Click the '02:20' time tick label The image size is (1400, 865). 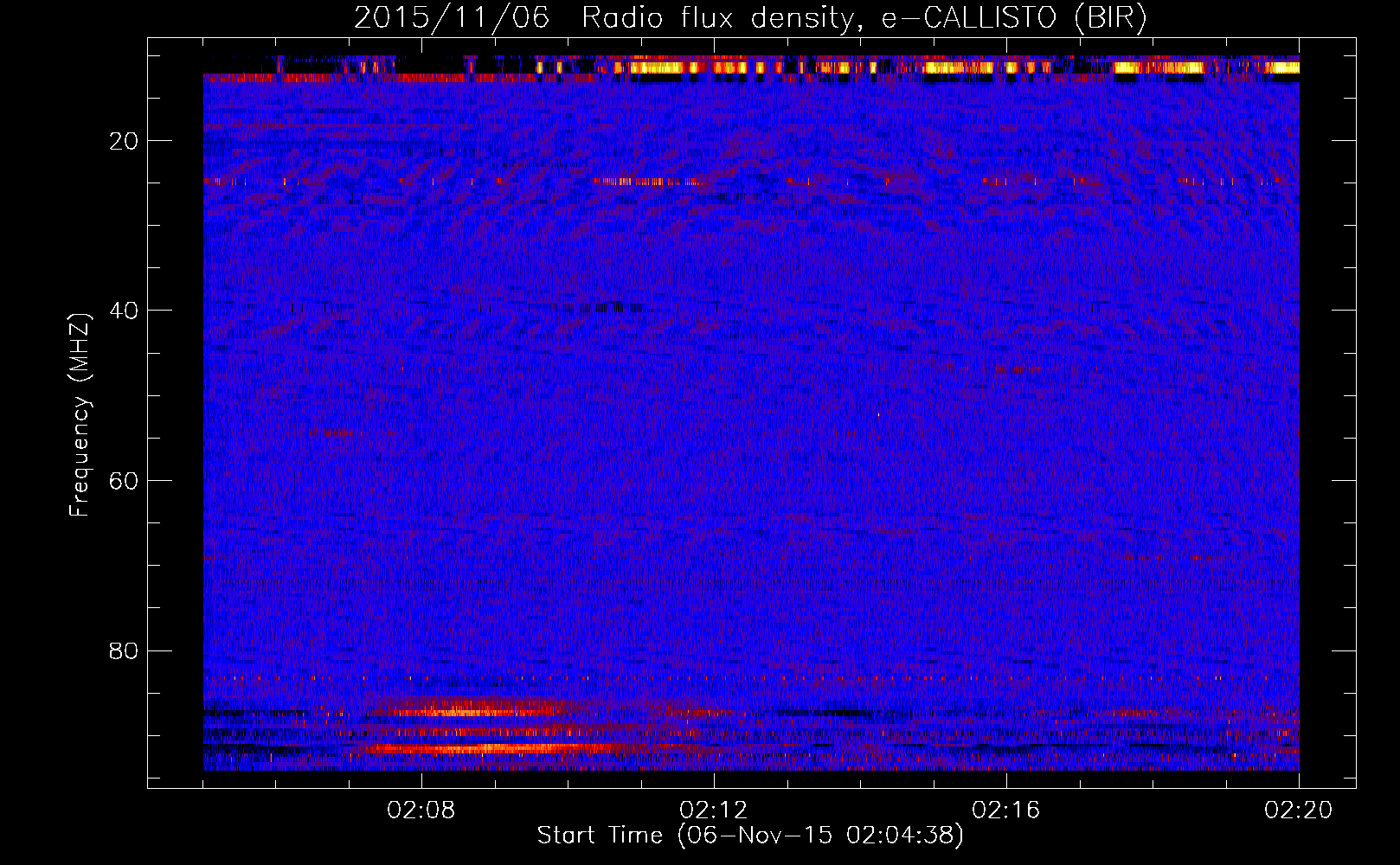point(1299,811)
